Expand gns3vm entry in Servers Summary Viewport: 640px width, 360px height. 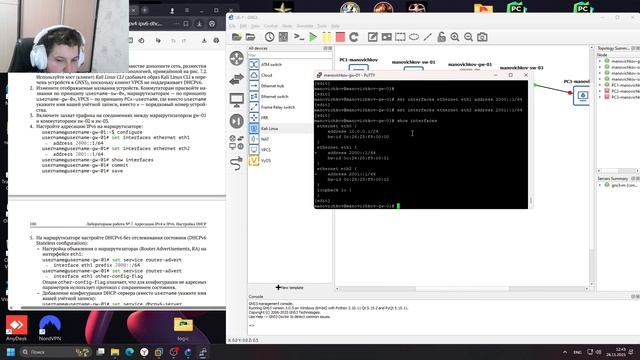[600, 185]
